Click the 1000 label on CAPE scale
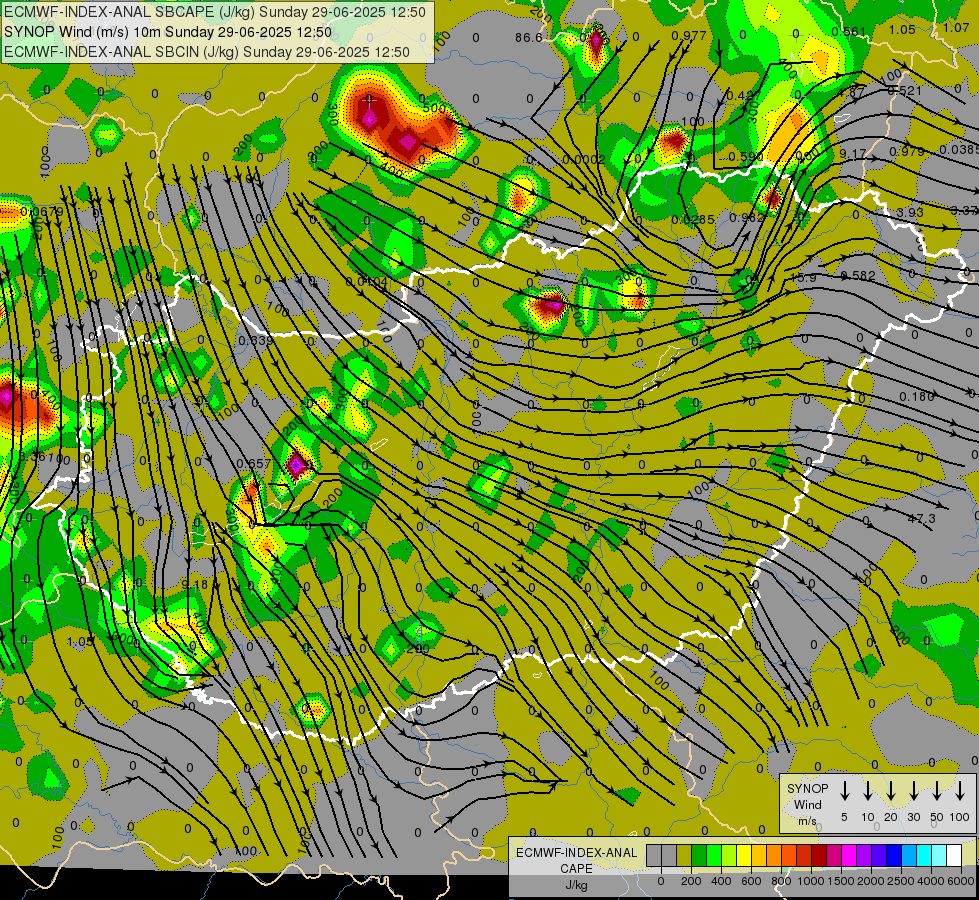This screenshot has height=900, width=979. pyautogui.click(x=811, y=881)
